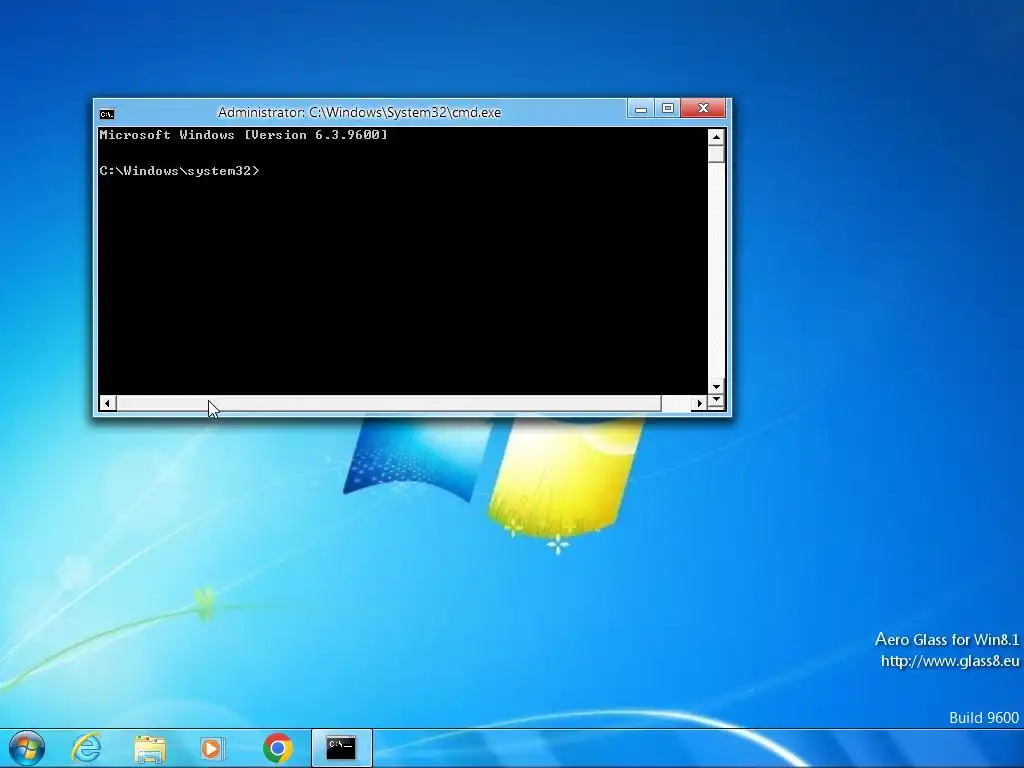Image resolution: width=1024 pixels, height=768 pixels.
Task: Click vertical scrollbar up arrow in cmd
Action: (716, 136)
